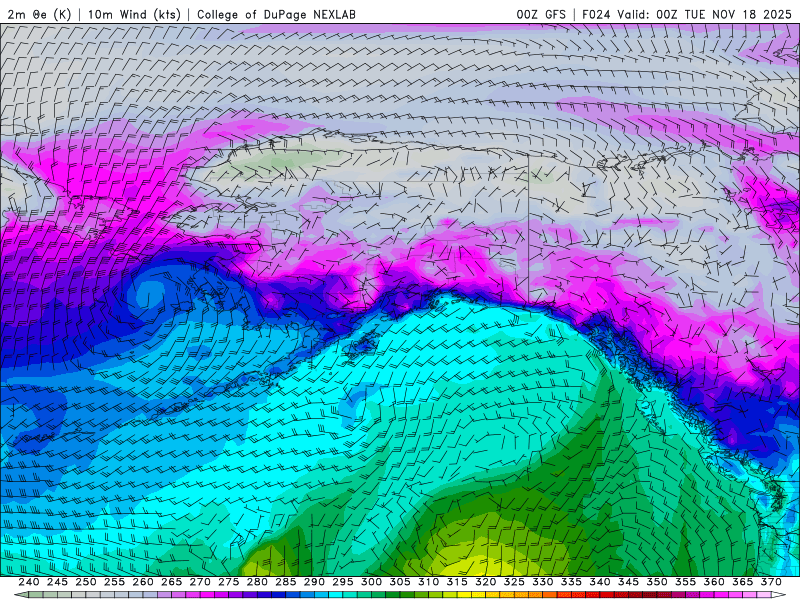Click the 250 color scale label
Screen dimensions: 800x600
tap(86, 582)
